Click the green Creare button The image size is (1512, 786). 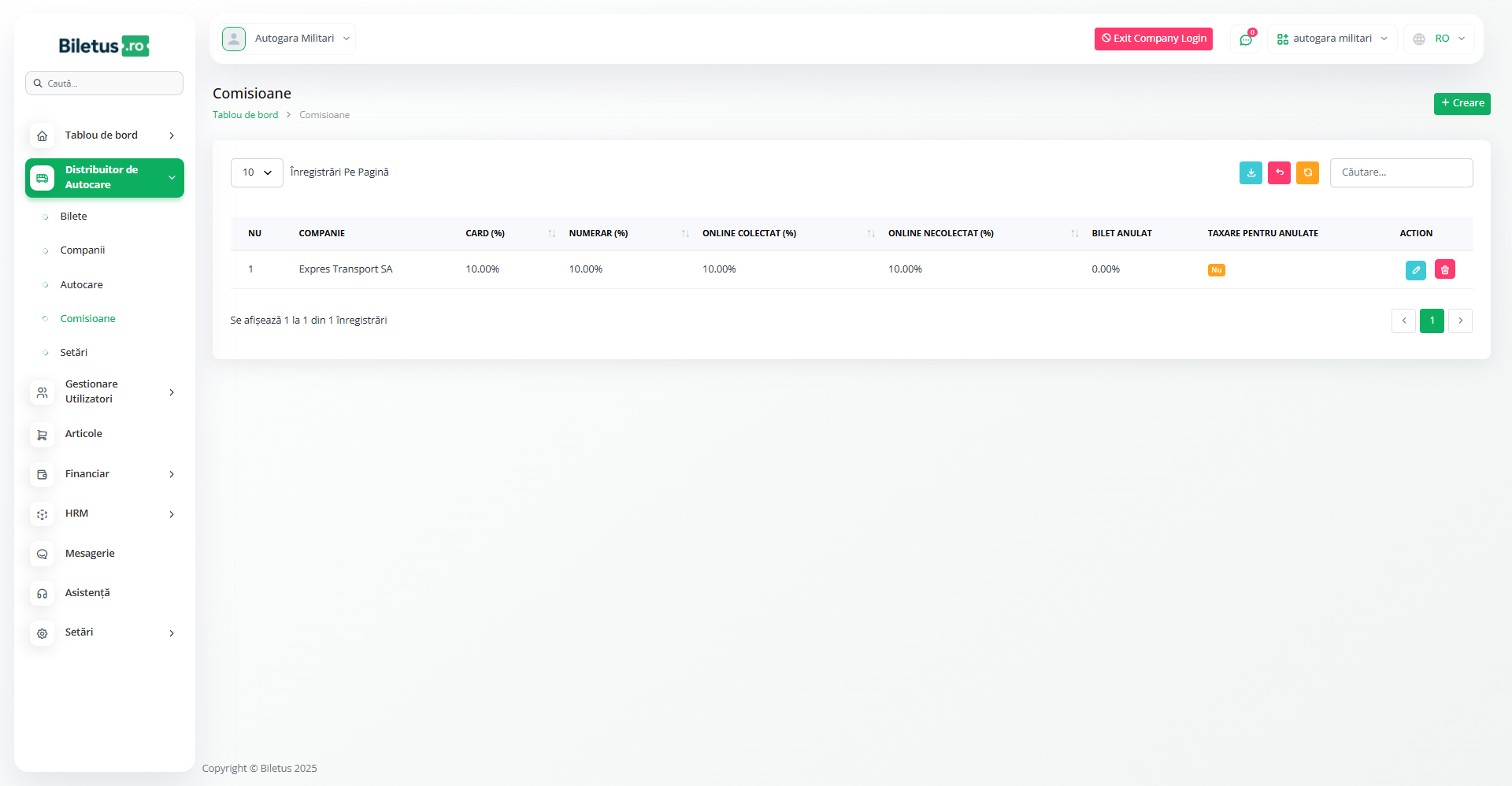tap(1462, 103)
